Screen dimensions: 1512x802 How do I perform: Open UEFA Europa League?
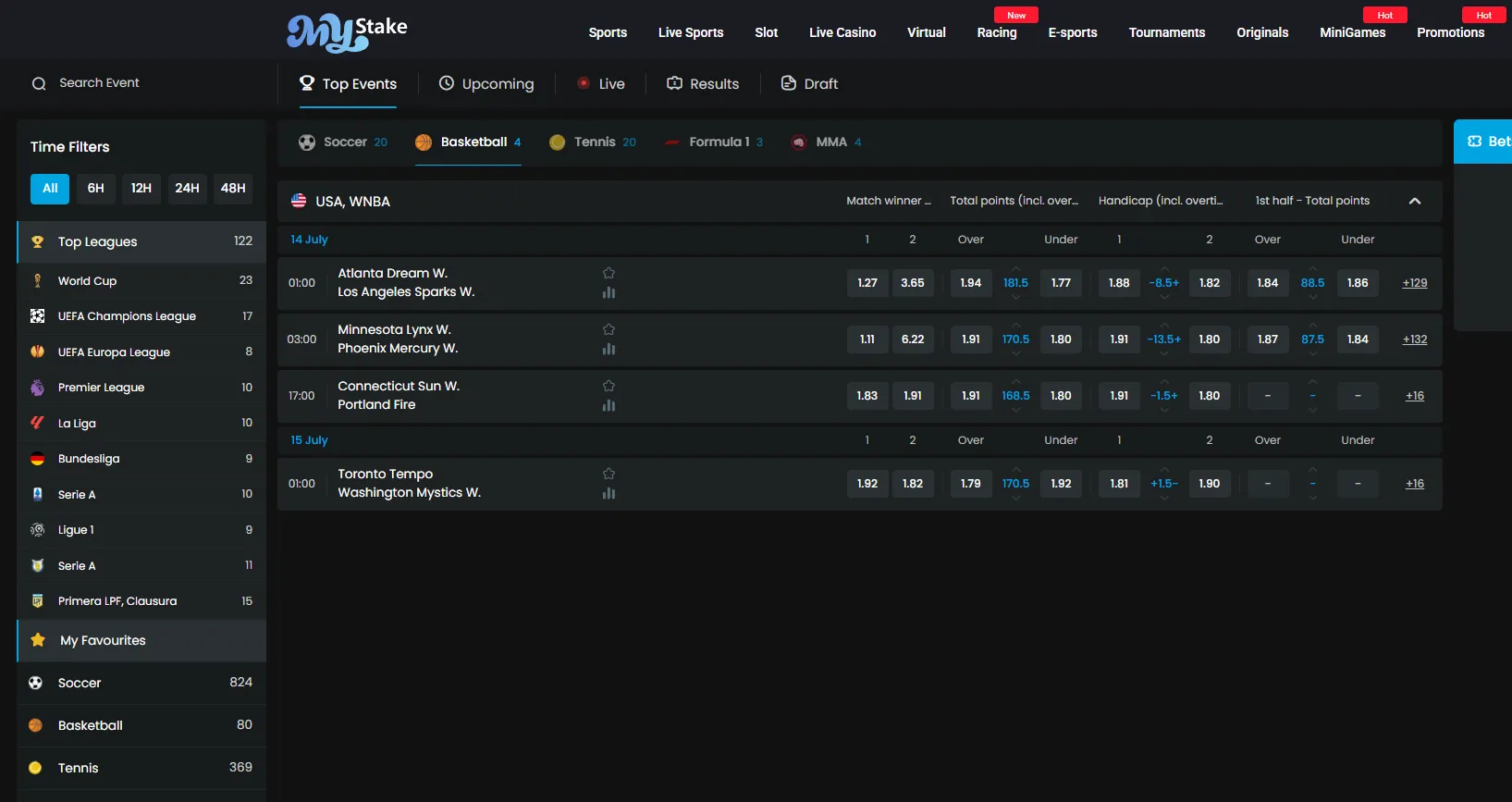[141, 352]
